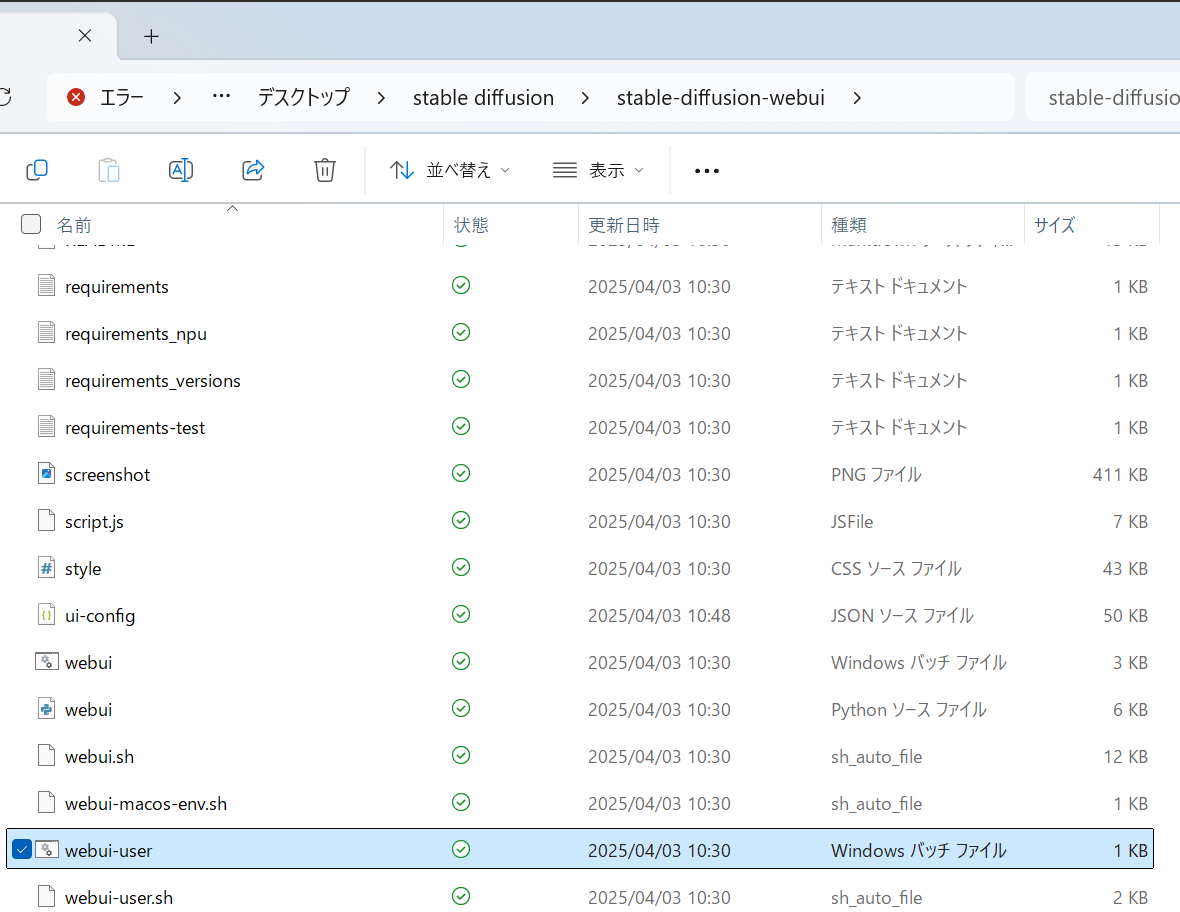
Task: Click the red error icon in address bar
Action: click(76, 97)
